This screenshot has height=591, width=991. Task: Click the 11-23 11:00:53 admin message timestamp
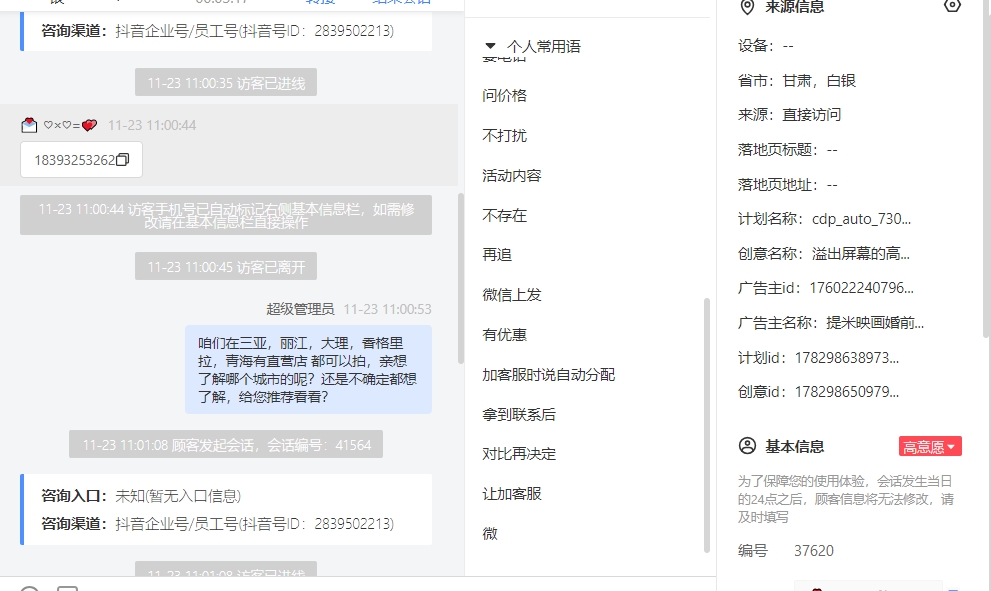(x=387, y=309)
